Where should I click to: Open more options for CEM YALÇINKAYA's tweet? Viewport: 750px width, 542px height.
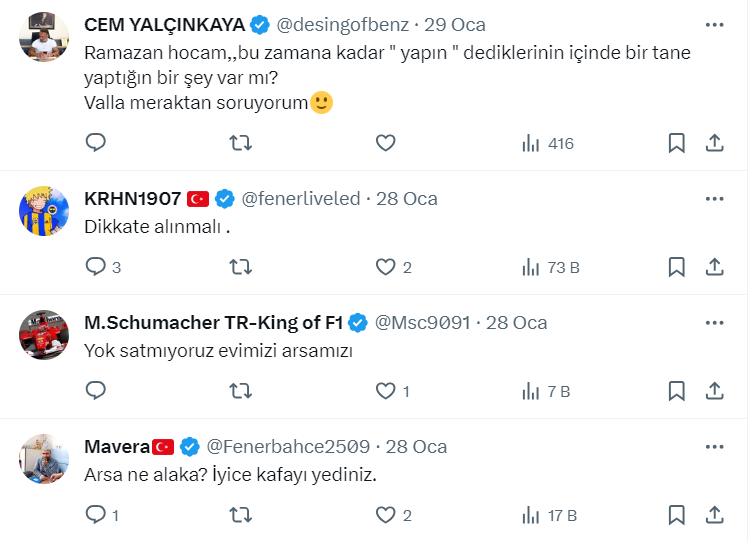coord(715,24)
